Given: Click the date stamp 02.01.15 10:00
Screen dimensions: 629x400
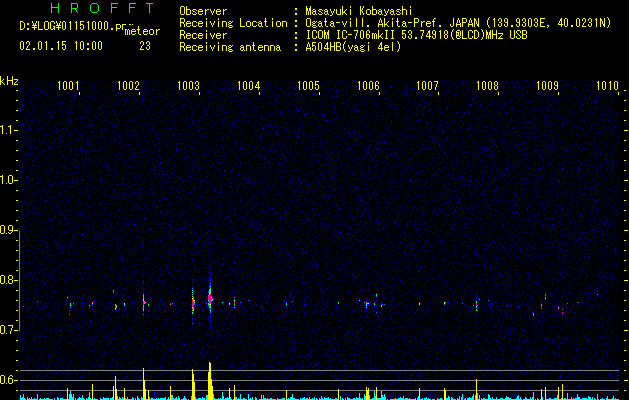Looking at the screenshot, I should pyautogui.click(x=61, y=46).
